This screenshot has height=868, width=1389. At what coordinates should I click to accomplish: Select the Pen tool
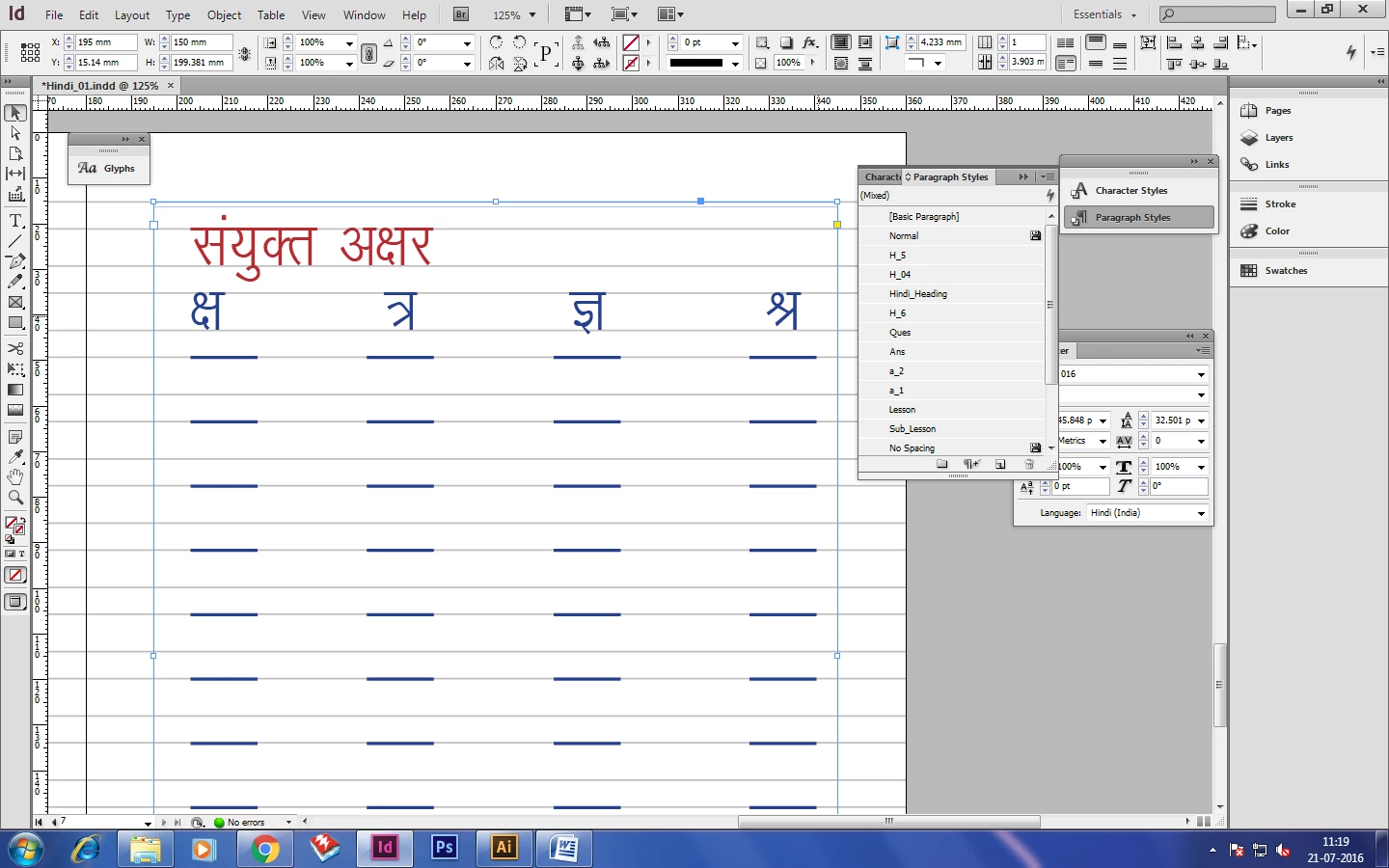[15, 261]
